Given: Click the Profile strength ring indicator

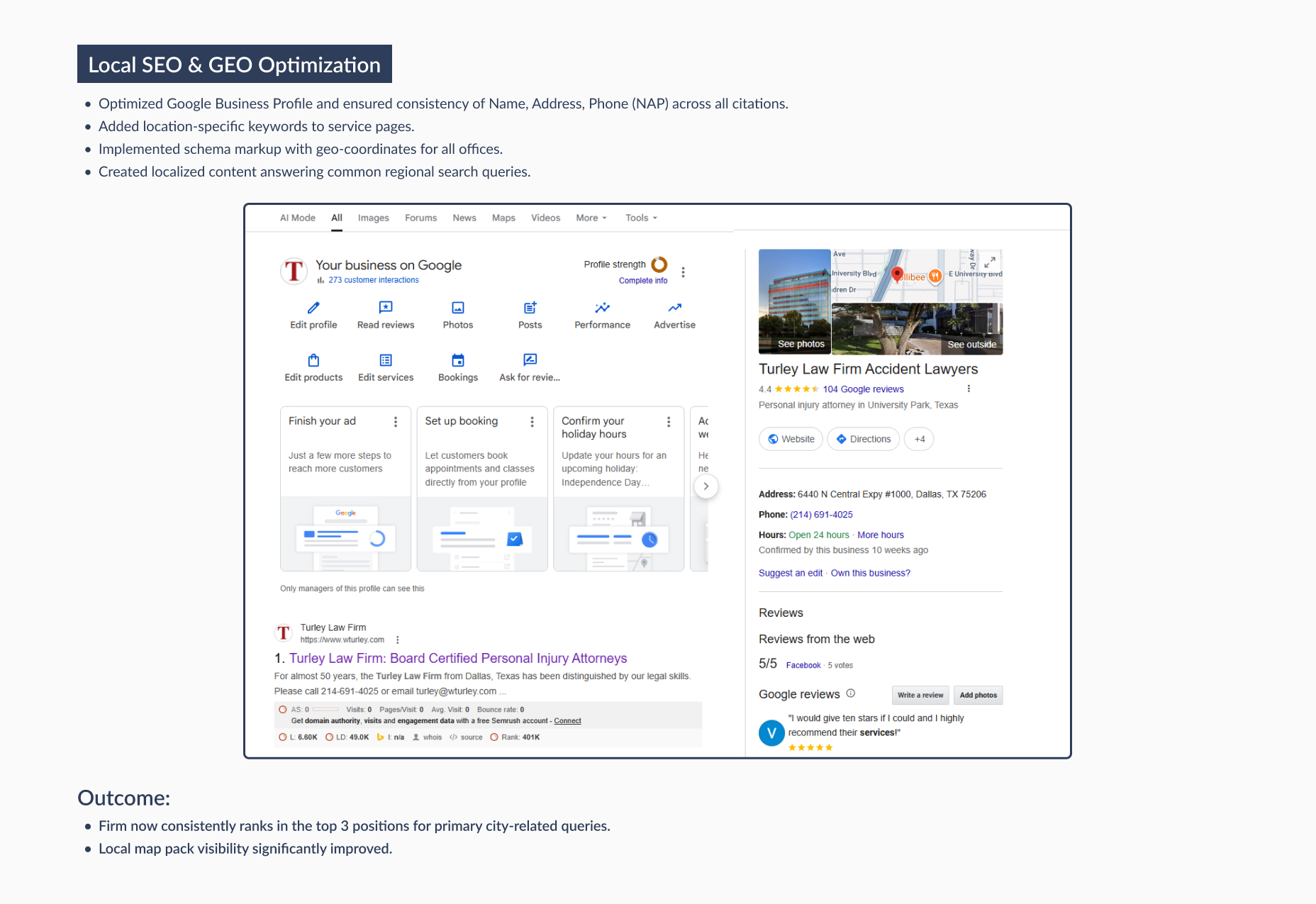Looking at the screenshot, I should tap(659, 264).
